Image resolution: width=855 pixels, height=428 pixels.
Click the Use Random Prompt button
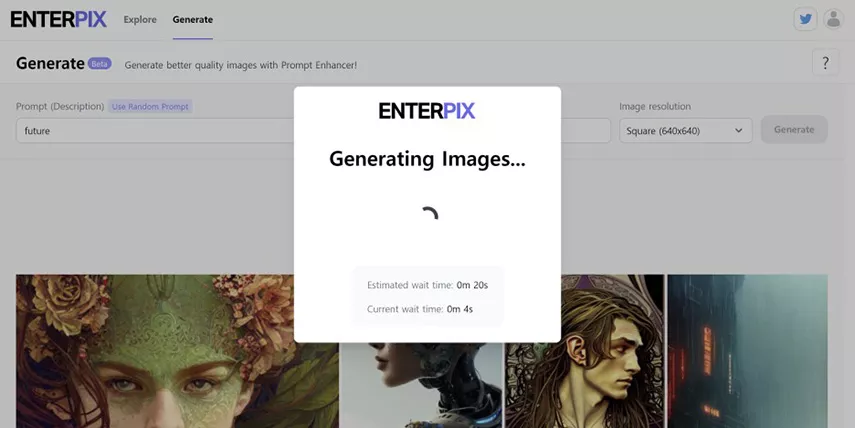click(150, 106)
